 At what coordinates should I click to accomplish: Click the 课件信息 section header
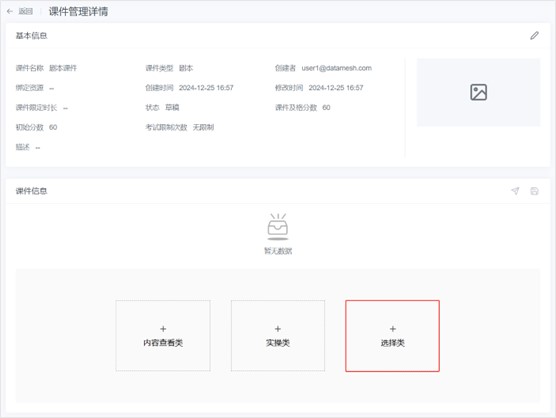32,191
